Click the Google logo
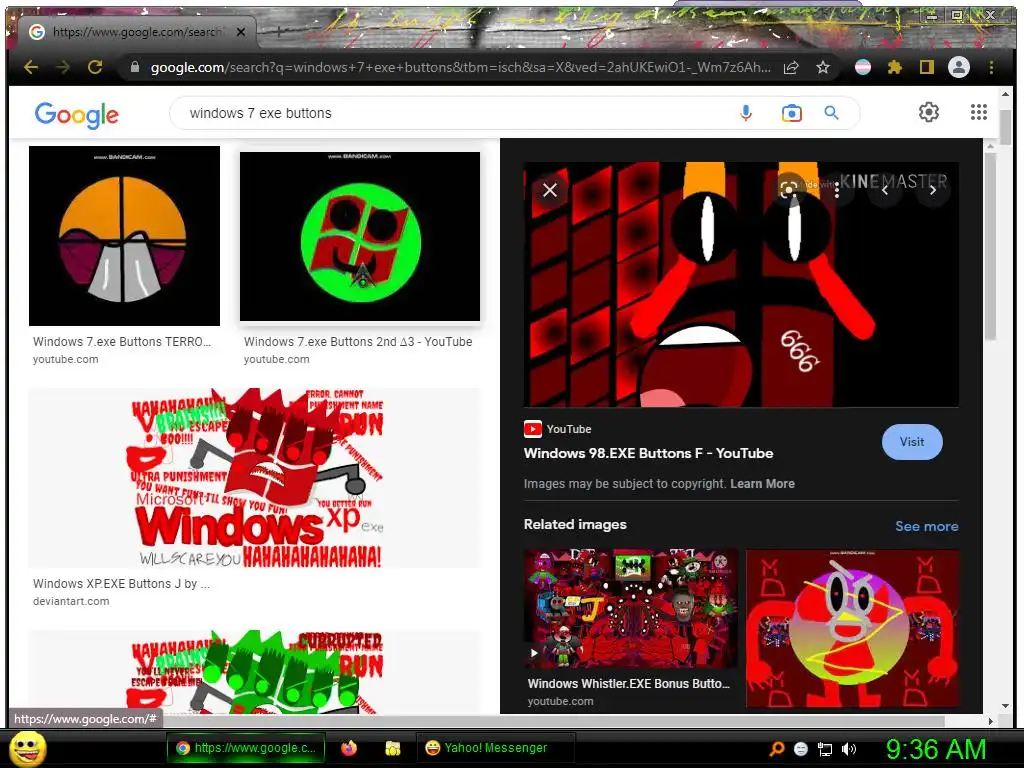Image resolution: width=1024 pixels, height=768 pixels. pos(77,114)
